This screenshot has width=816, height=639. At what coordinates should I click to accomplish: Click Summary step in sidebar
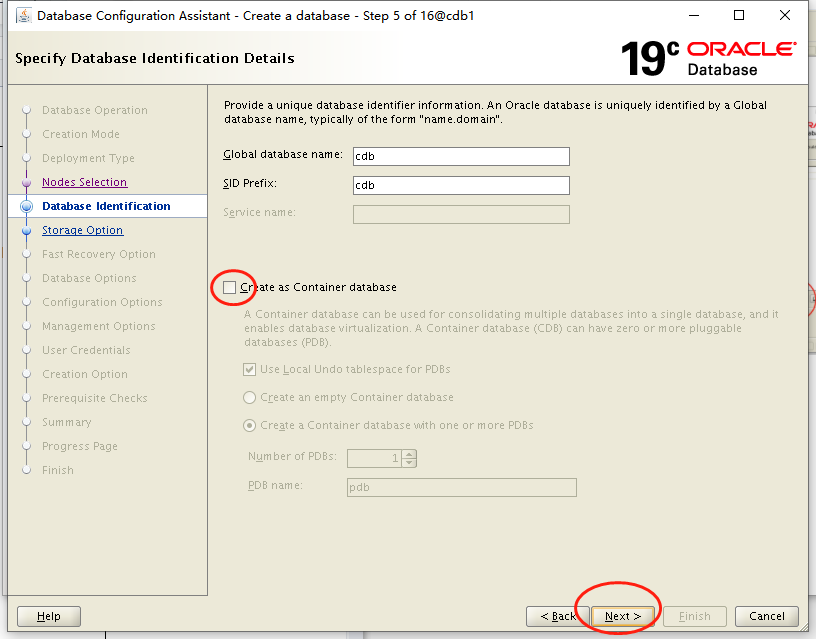[67, 422]
